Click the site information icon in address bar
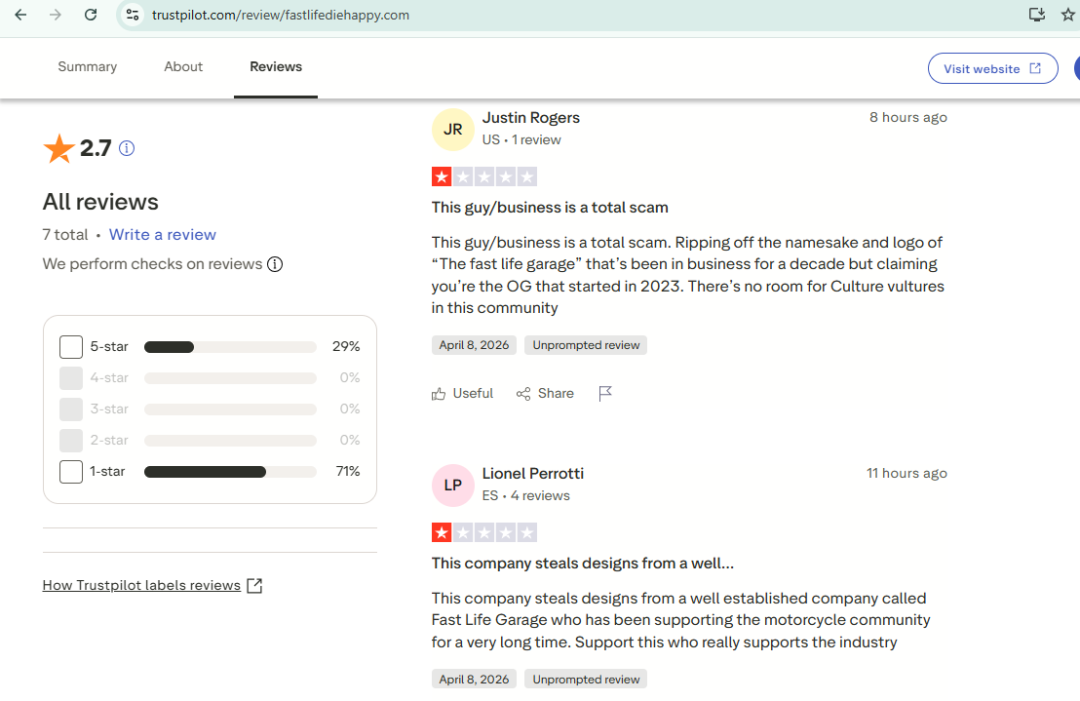The image size is (1080, 701). point(133,15)
